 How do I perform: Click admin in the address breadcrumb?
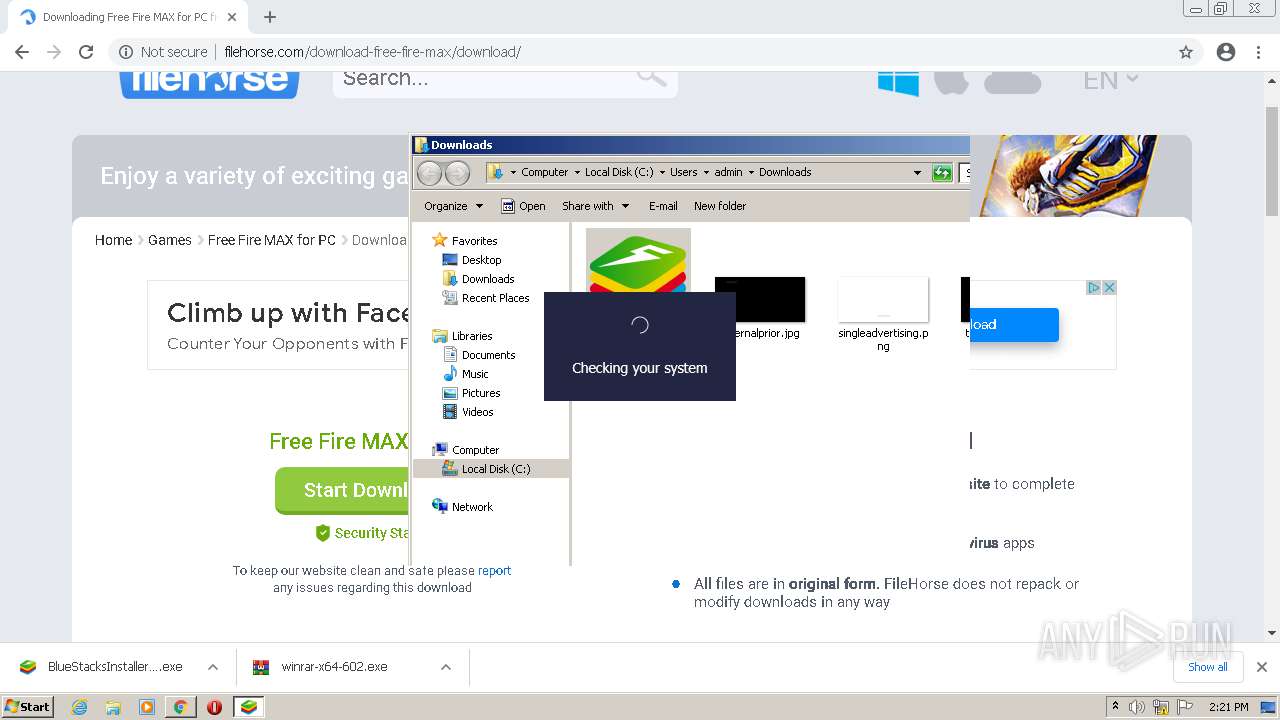[x=728, y=172]
